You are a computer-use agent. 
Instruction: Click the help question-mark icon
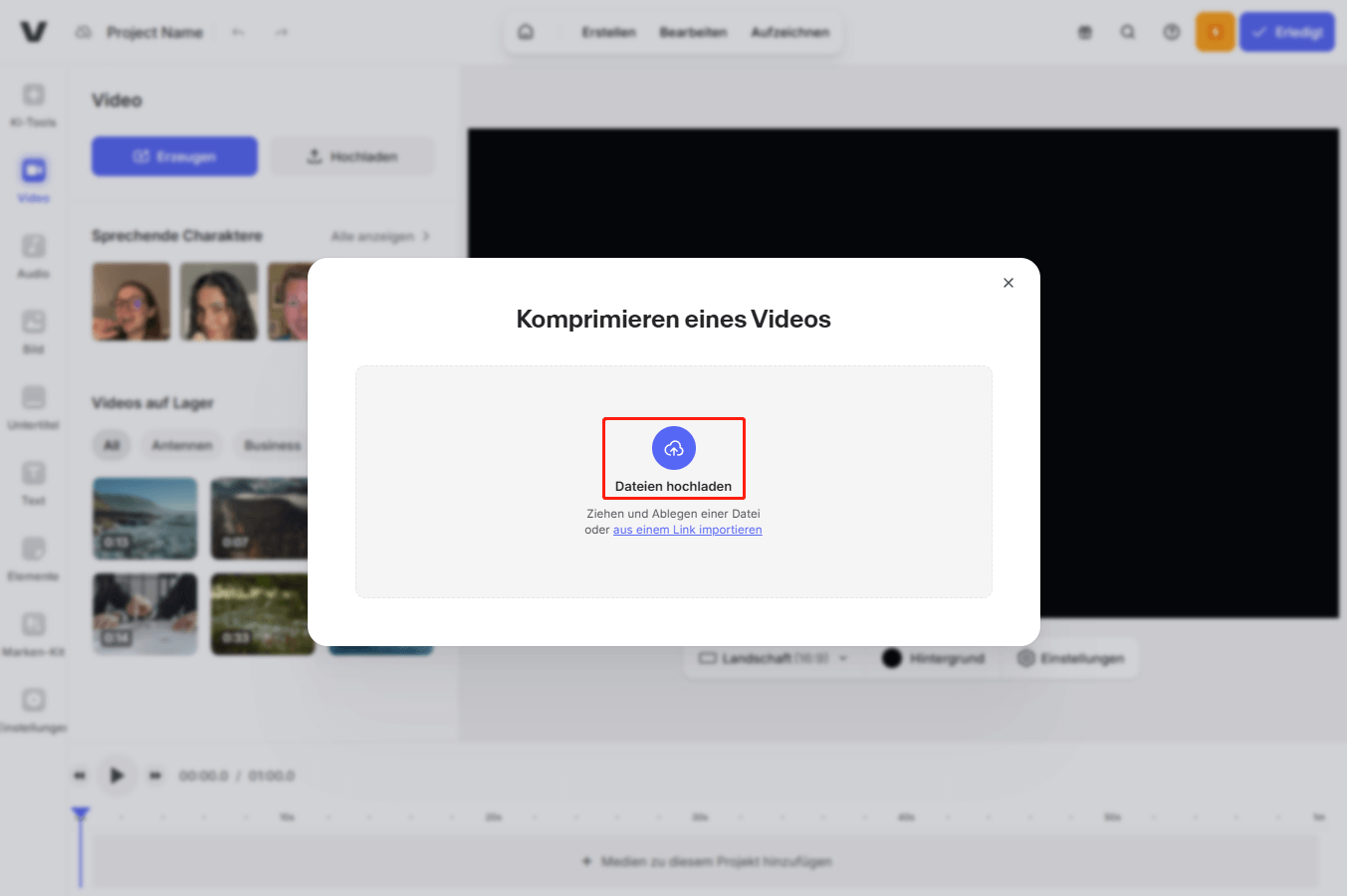1171,31
